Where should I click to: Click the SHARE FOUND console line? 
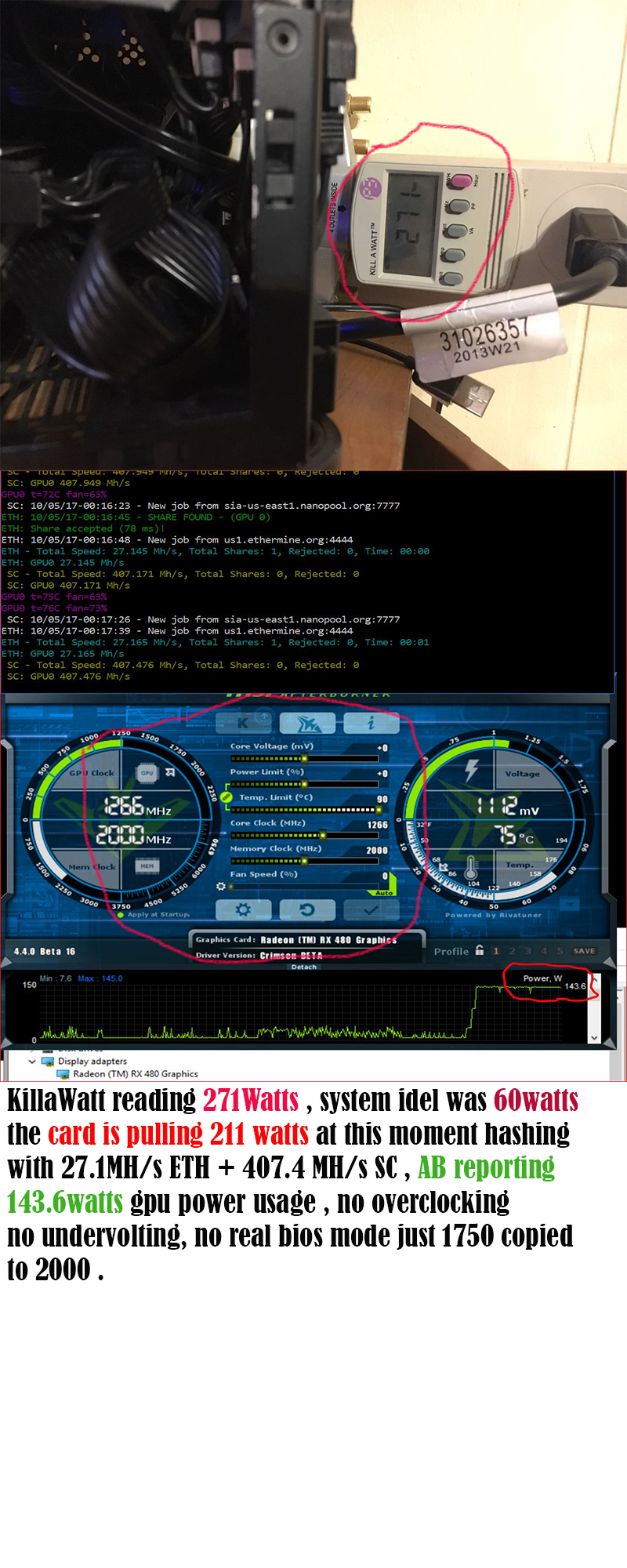pos(136,517)
